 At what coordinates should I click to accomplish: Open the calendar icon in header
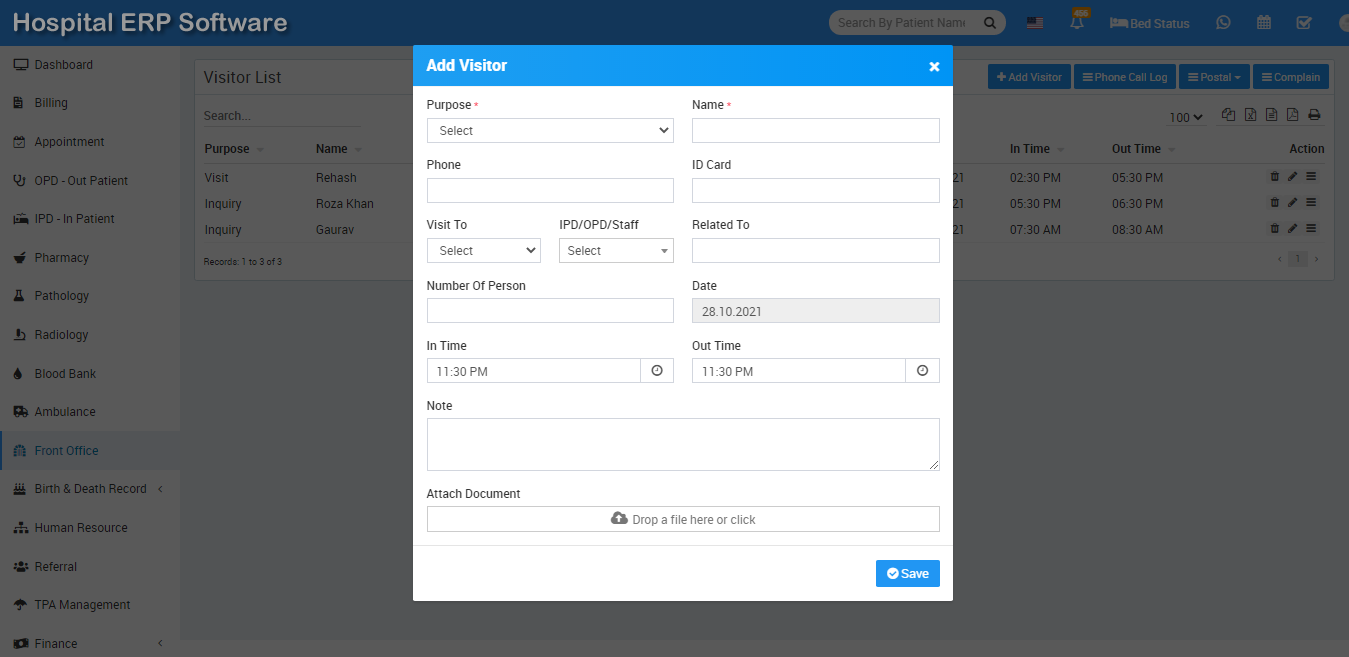point(1264,23)
